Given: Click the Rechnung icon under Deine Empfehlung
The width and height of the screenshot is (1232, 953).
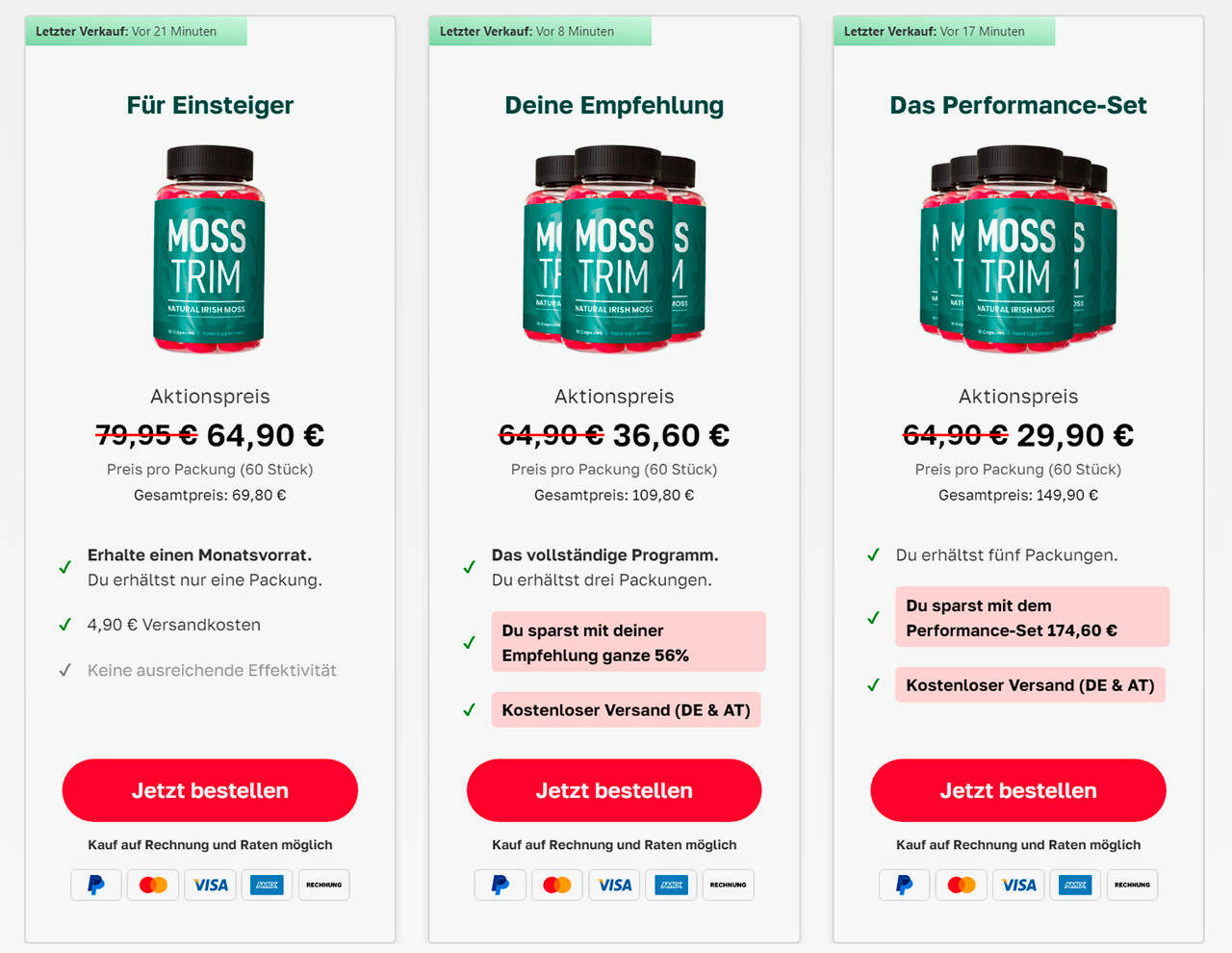Looking at the screenshot, I should pyautogui.click(x=729, y=885).
